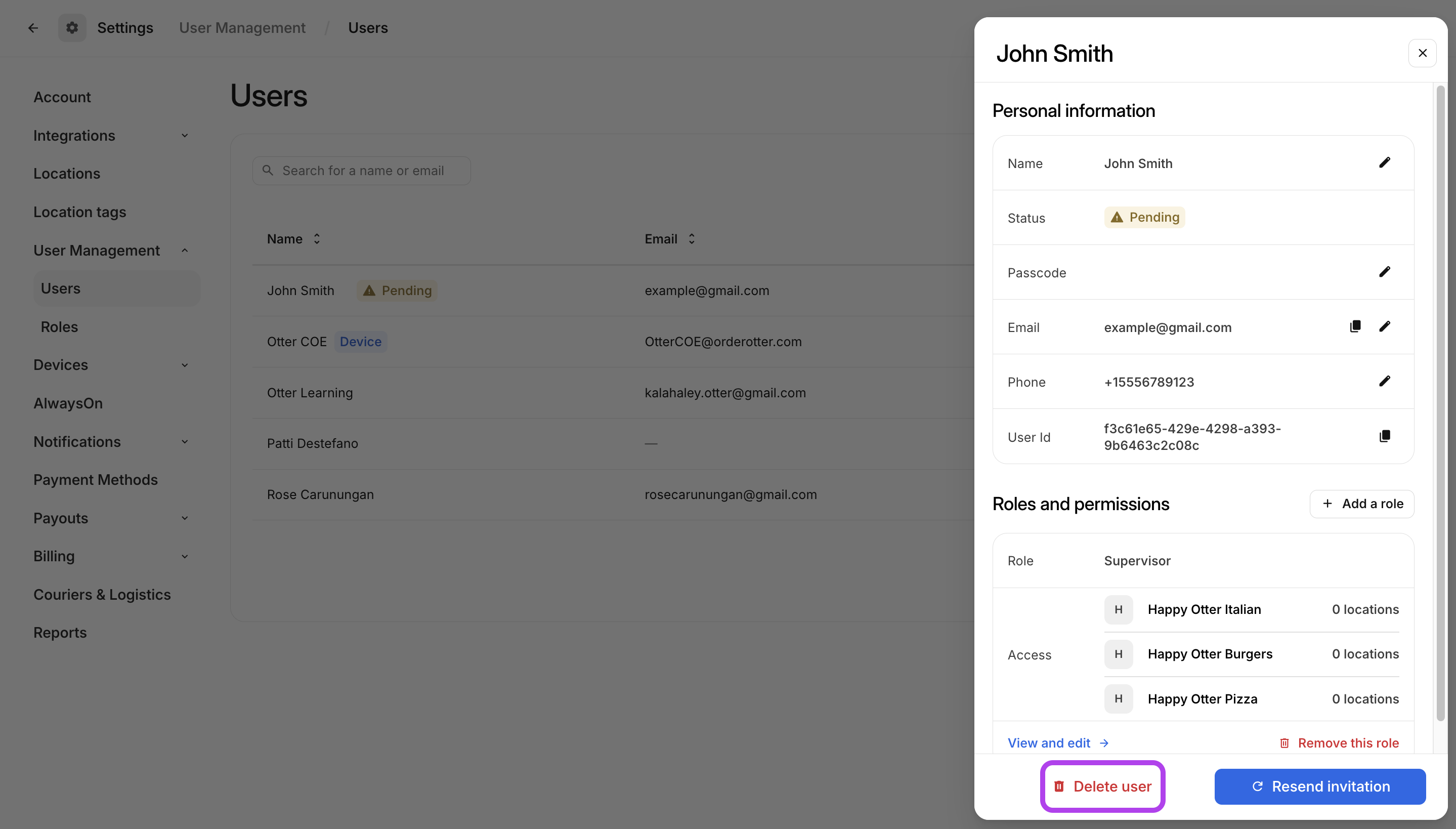Edit the Passcode with pencil icon
Viewport: 1456px width, 829px height.
click(x=1384, y=272)
